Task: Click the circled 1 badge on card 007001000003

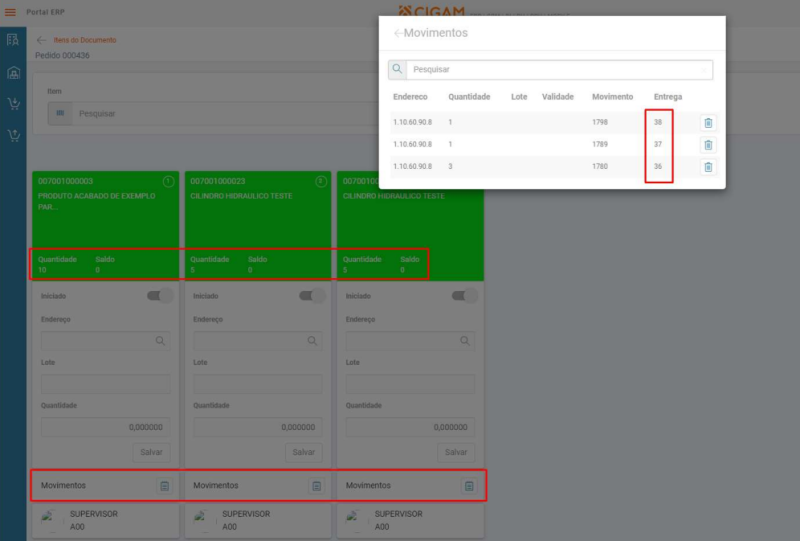Action: tap(168, 182)
